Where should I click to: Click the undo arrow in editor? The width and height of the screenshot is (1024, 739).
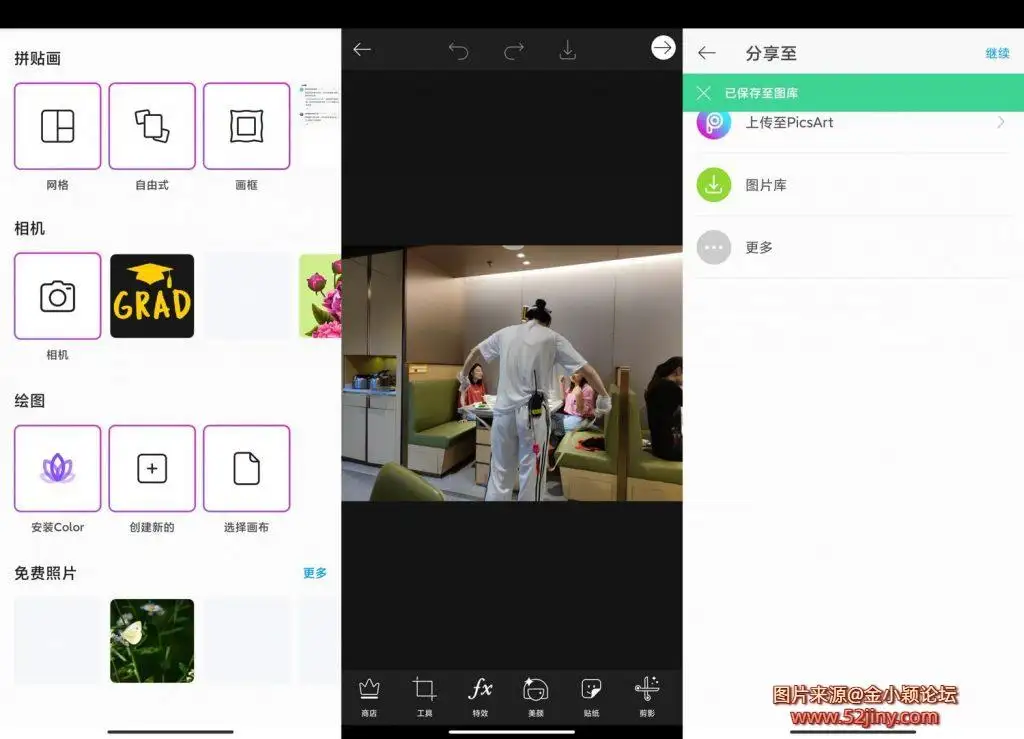coord(458,51)
